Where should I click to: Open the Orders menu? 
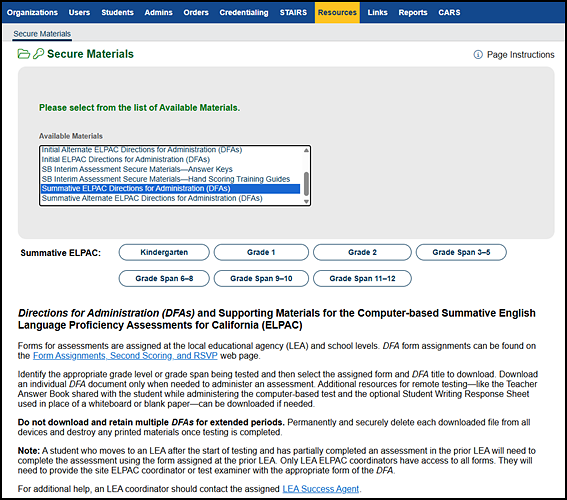click(x=196, y=13)
